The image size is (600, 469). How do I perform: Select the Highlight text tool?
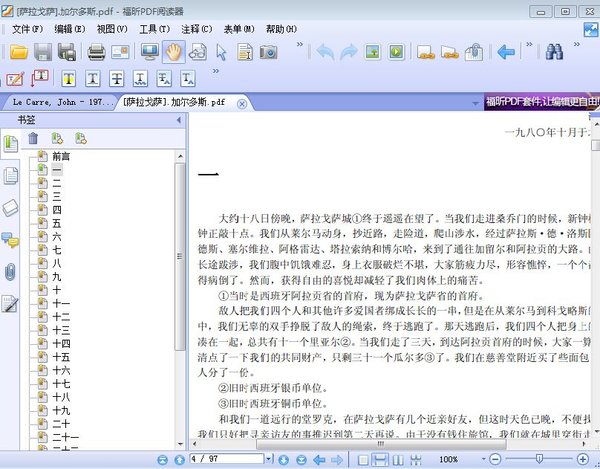tap(68, 78)
